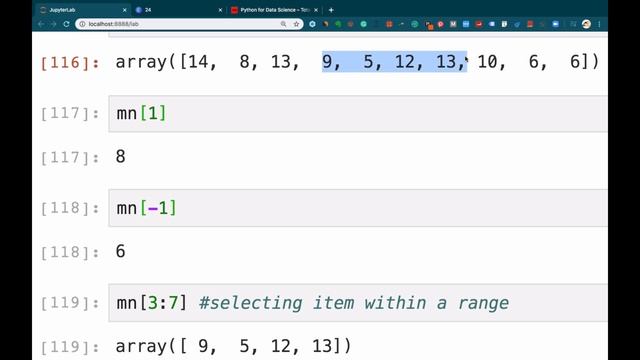
Task: Click into the mn[1] code cell
Action: coord(358,113)
